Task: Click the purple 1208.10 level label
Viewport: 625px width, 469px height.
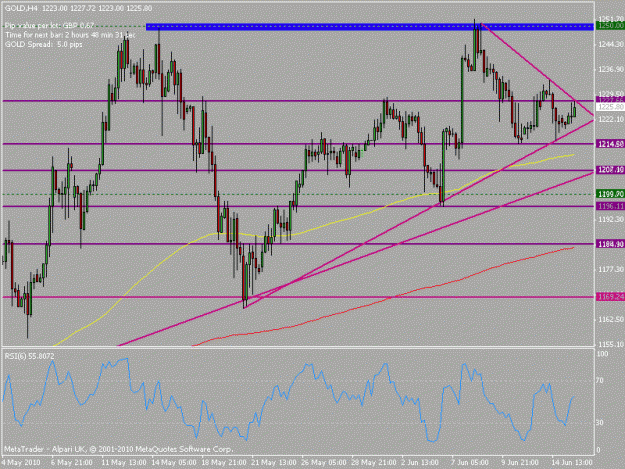Action: click(x=610, y=170)
